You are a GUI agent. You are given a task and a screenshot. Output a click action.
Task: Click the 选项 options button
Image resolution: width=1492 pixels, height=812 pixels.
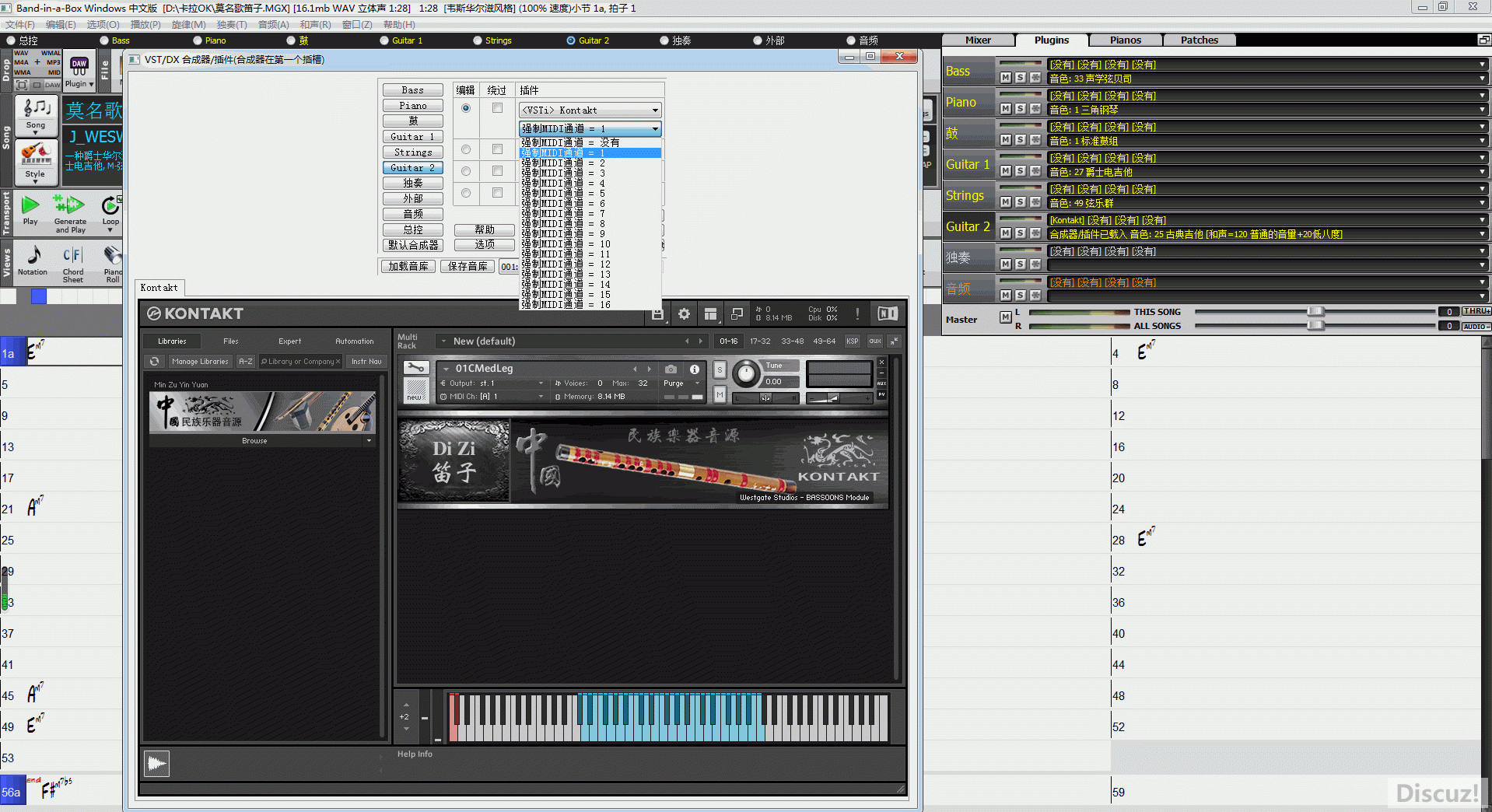tap(485, 244)
